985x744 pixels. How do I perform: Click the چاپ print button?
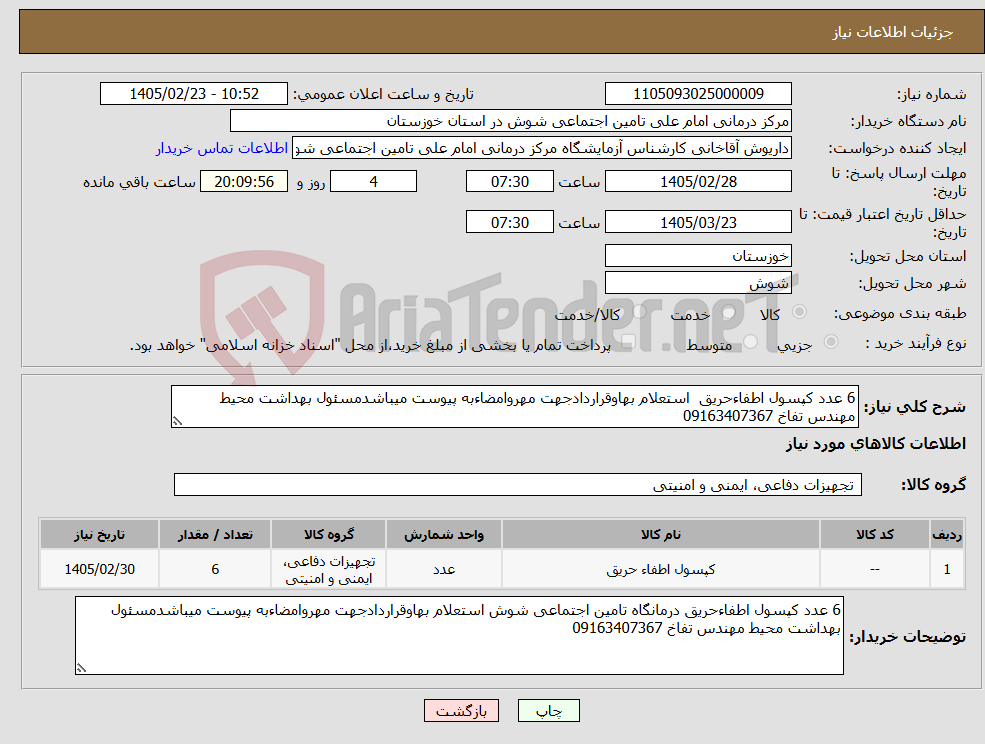pyautogui.click(x=548, y=711)
